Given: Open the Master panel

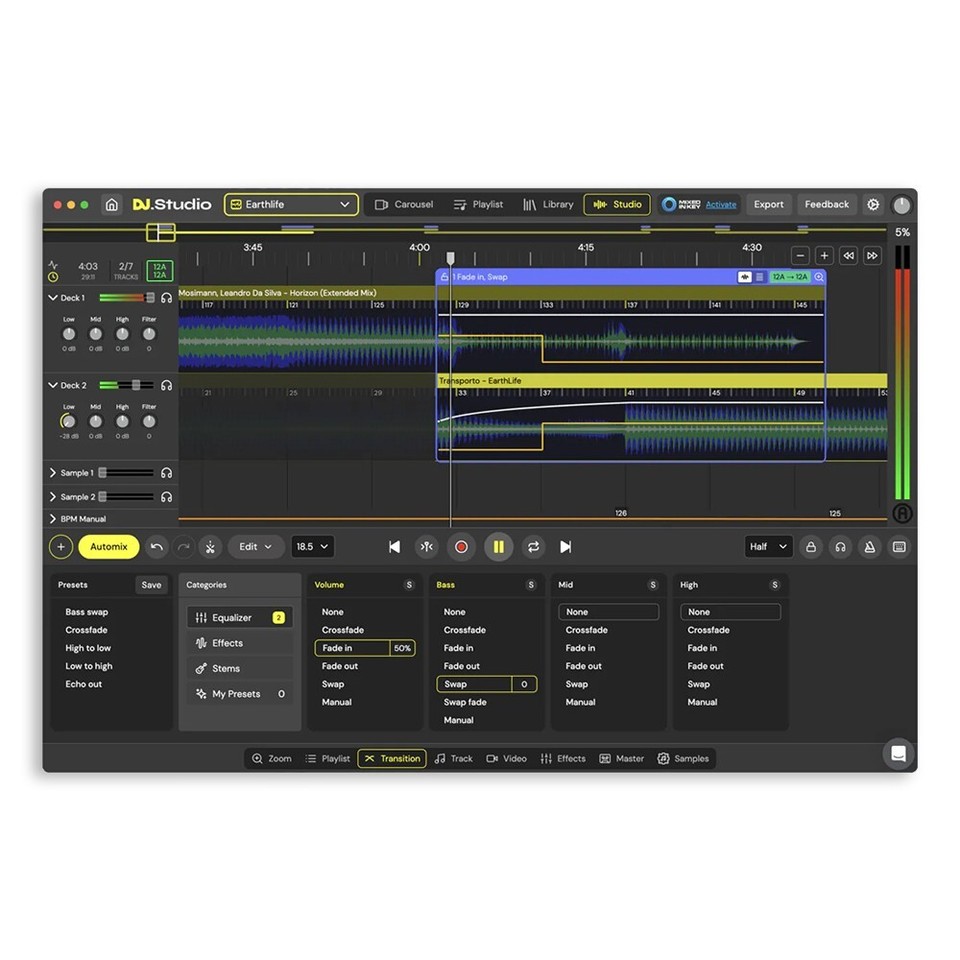Looking at the screenshot, I should (621, 758).
